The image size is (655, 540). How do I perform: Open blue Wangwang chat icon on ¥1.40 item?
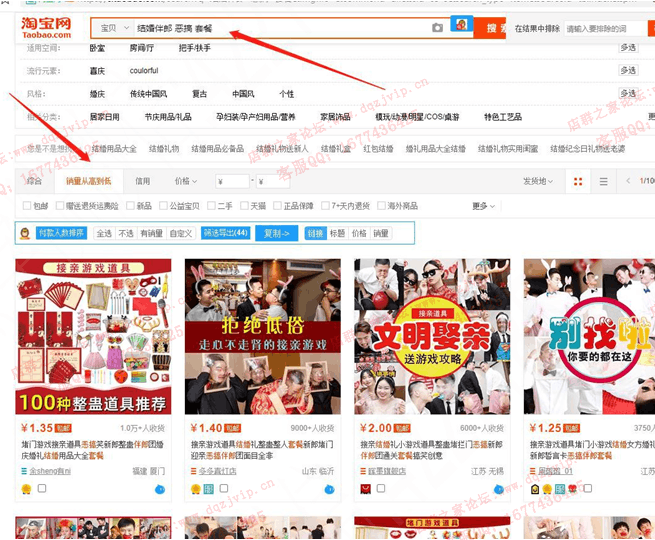point(329,489)
